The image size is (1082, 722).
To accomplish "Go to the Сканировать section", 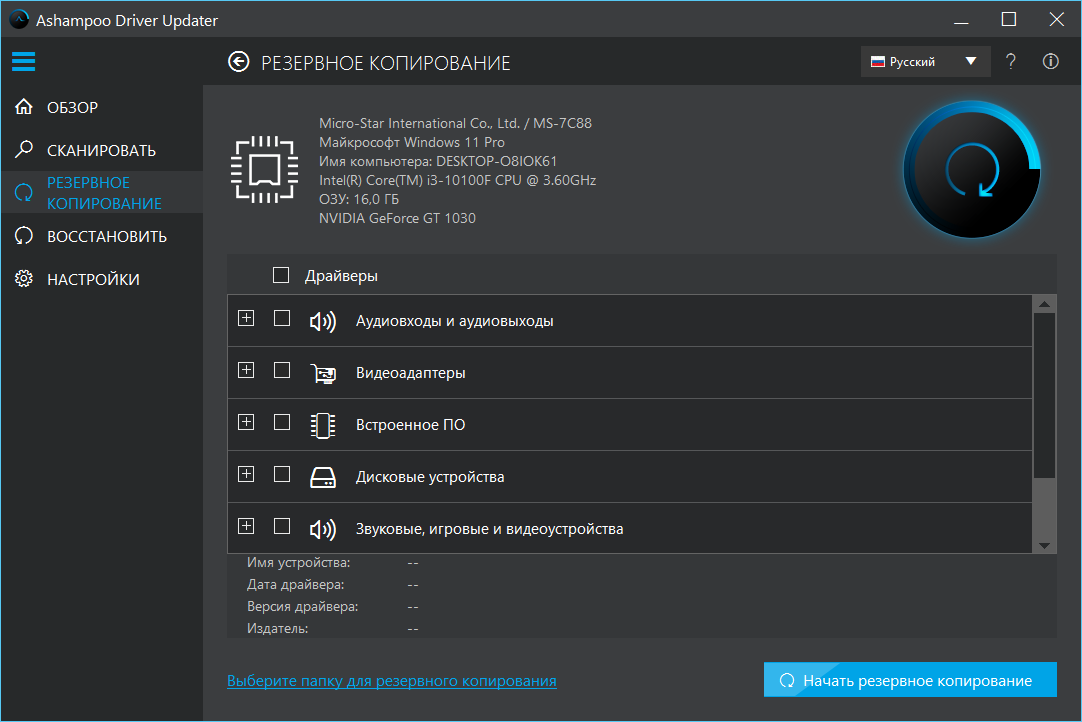I will [101, 150].
